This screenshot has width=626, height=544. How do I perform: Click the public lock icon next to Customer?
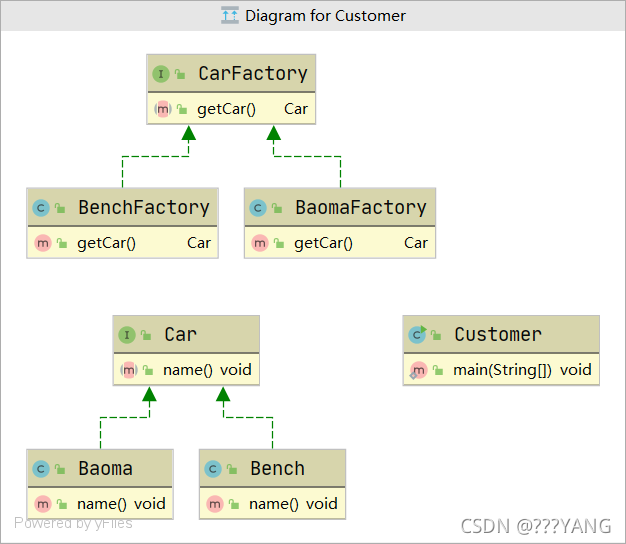[436, 335]
